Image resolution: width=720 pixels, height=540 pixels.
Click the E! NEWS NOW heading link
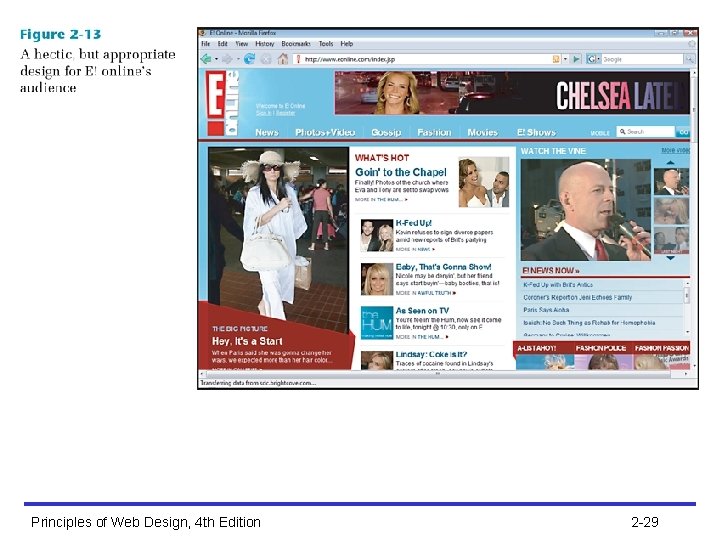click(x=551, y=271)
